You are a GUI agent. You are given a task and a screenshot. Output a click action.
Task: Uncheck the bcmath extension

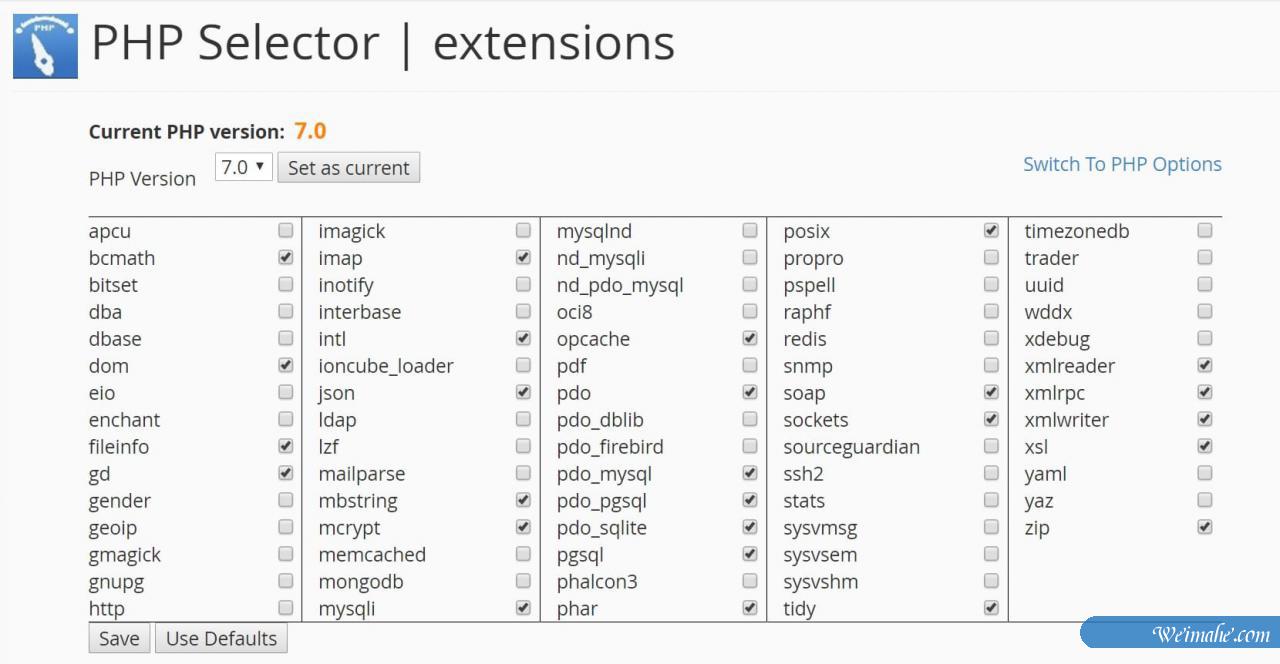286,258
